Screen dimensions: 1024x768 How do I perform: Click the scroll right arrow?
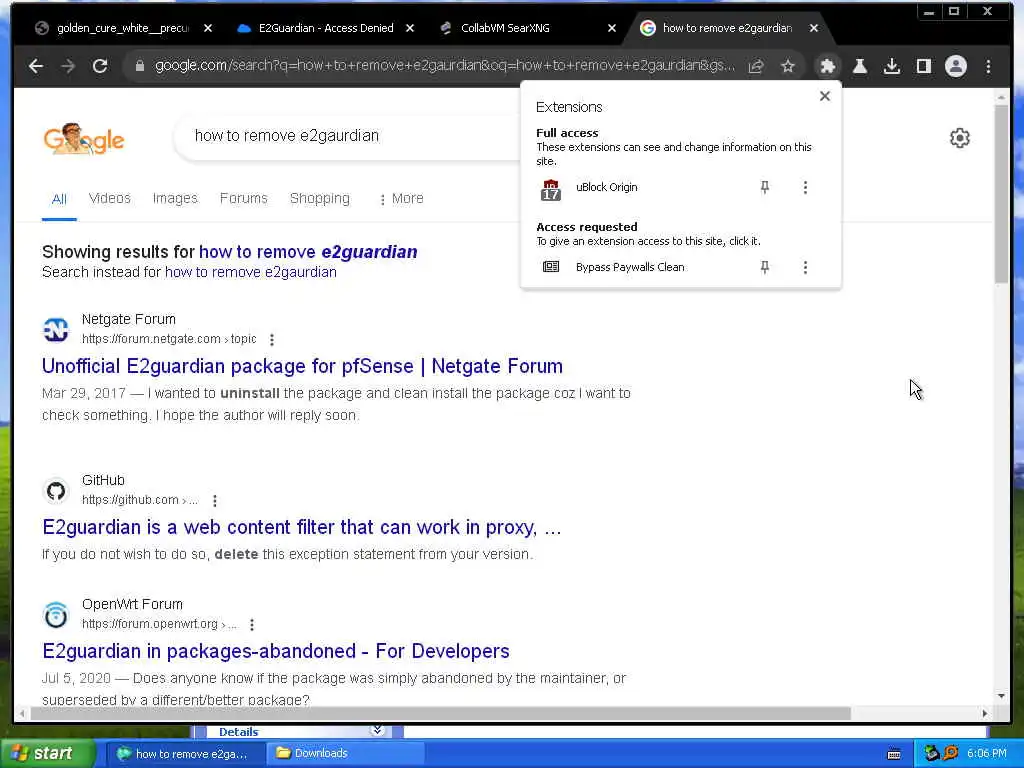pyautogui.click(x=985, y=713)
